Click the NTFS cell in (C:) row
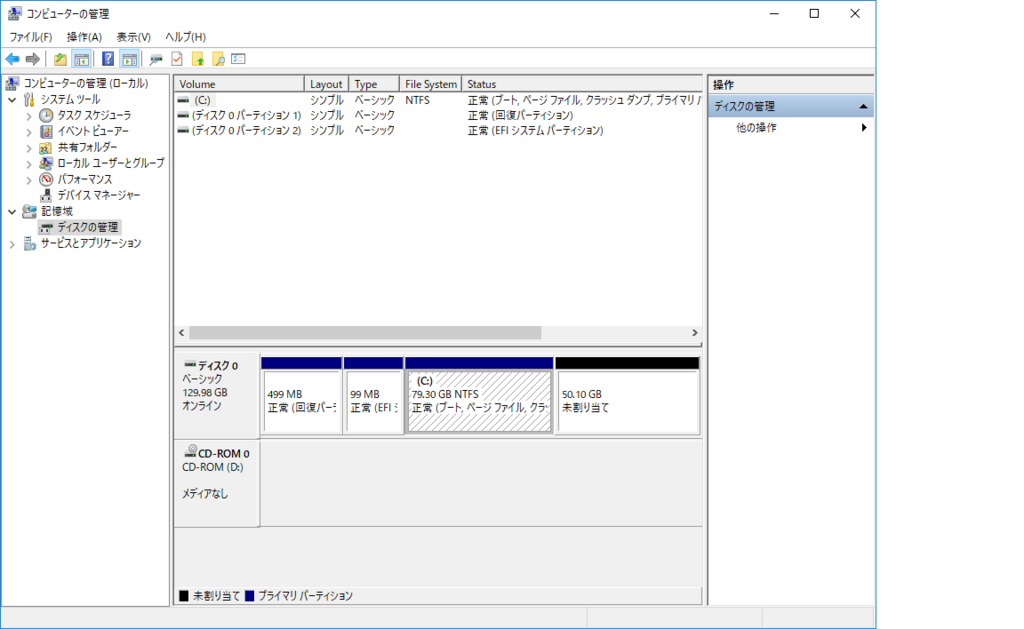The width and height of the screenshot is (1024, 629). (x=417, y=100)
